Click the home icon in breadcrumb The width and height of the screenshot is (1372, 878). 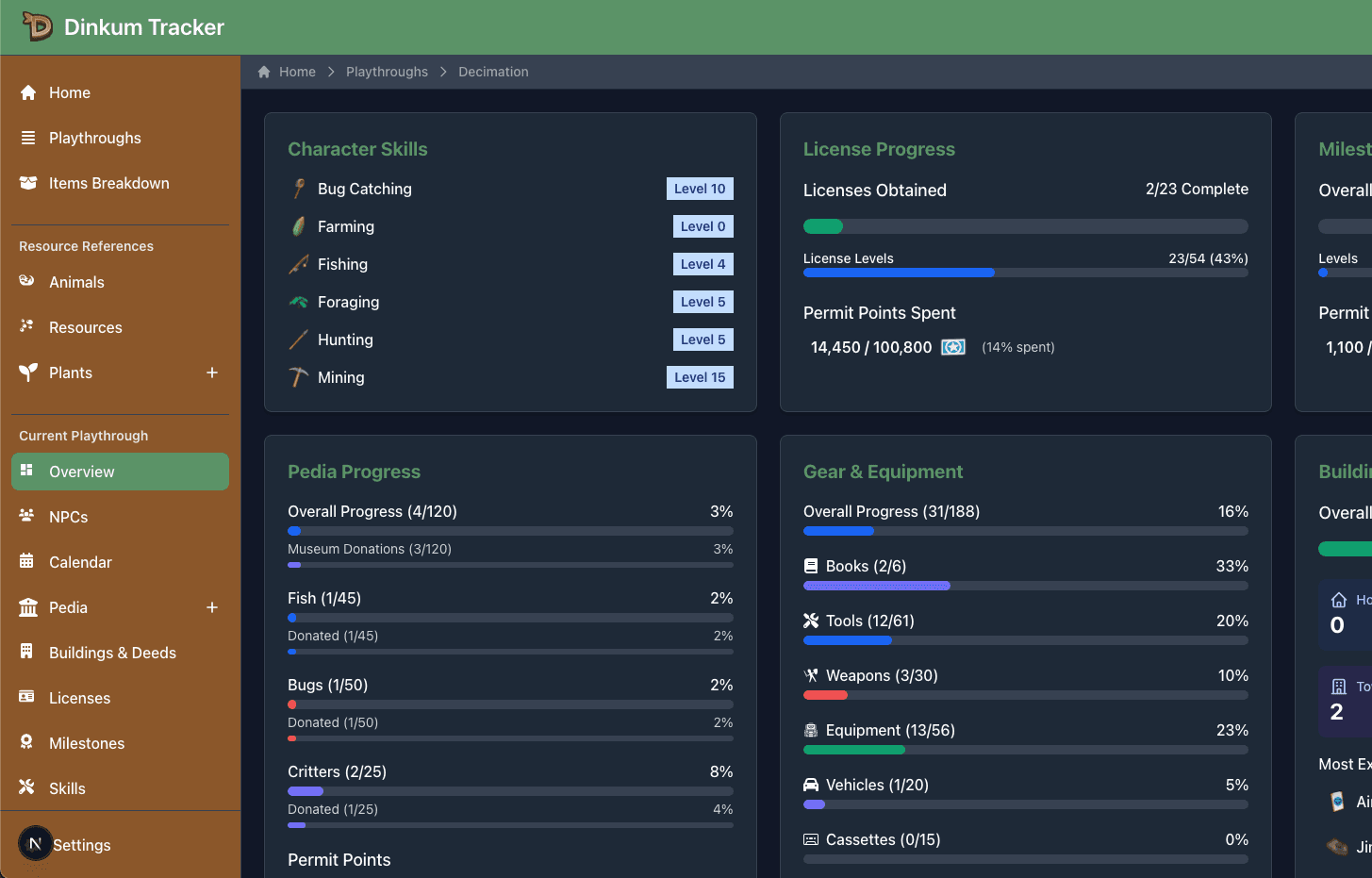[264, 72]
